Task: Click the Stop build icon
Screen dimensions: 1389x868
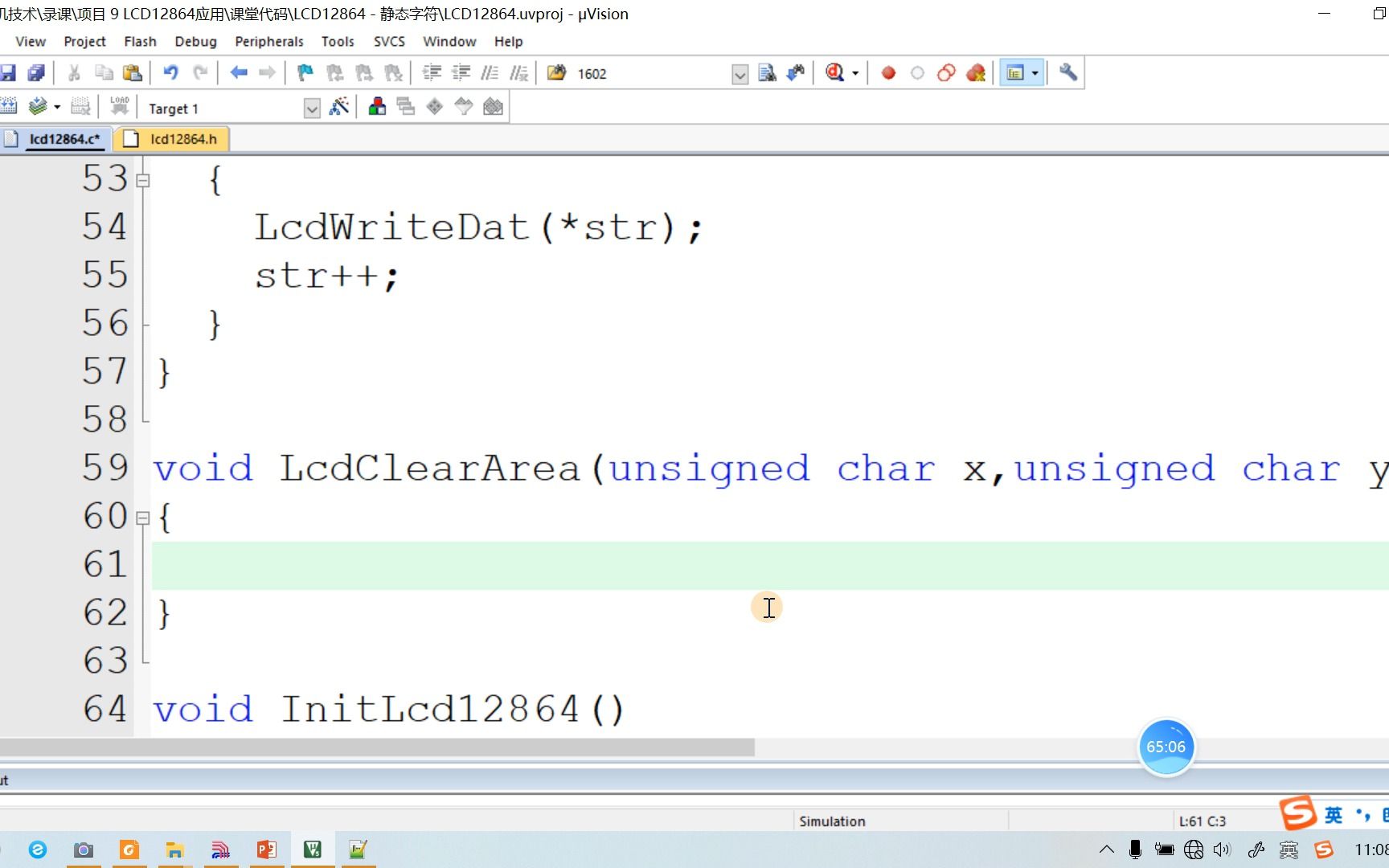Action: coord(80,106)
